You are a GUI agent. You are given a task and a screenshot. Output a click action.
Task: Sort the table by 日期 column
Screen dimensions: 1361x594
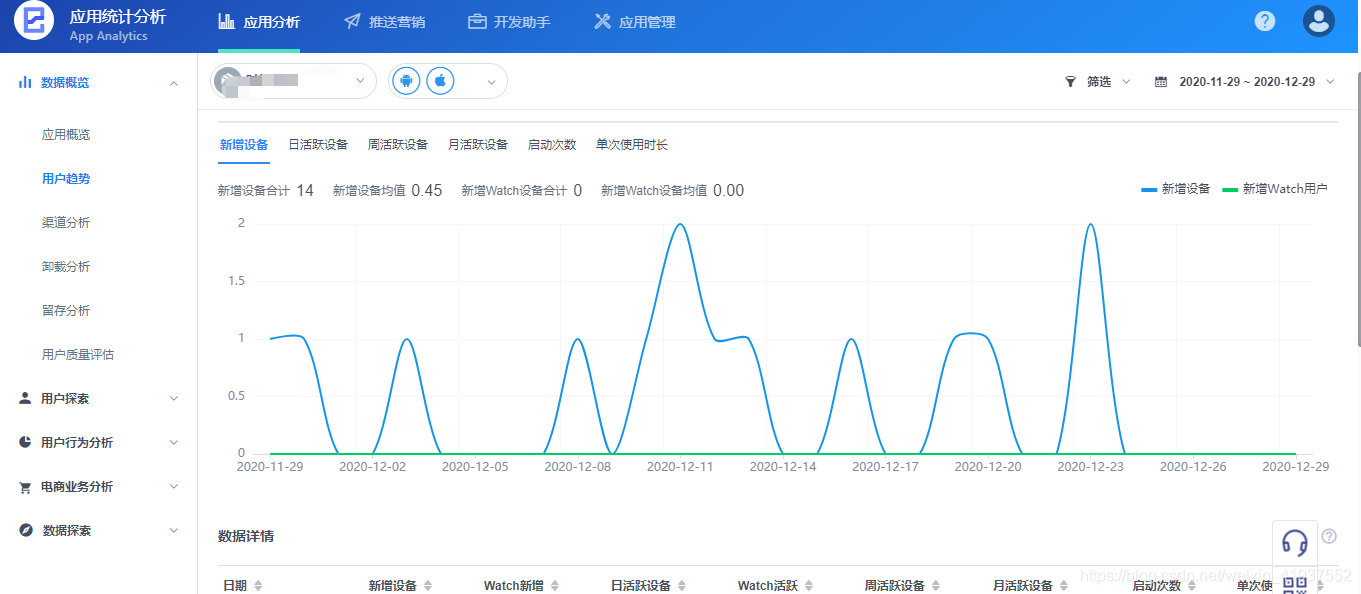pos(258,586)
